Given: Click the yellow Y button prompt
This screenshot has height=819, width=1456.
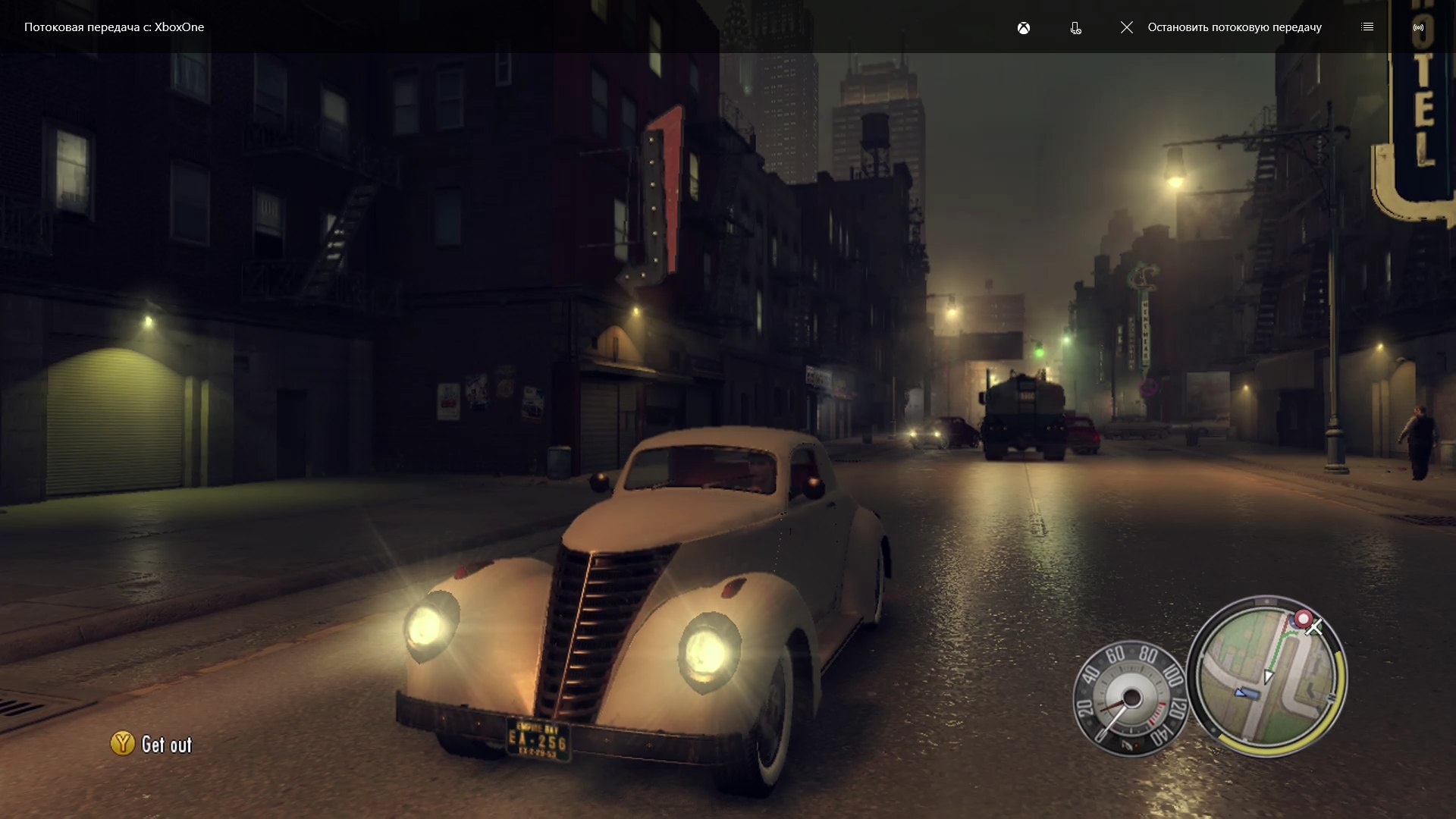Looking at the screenshot, I should click(x=122, y=743).
